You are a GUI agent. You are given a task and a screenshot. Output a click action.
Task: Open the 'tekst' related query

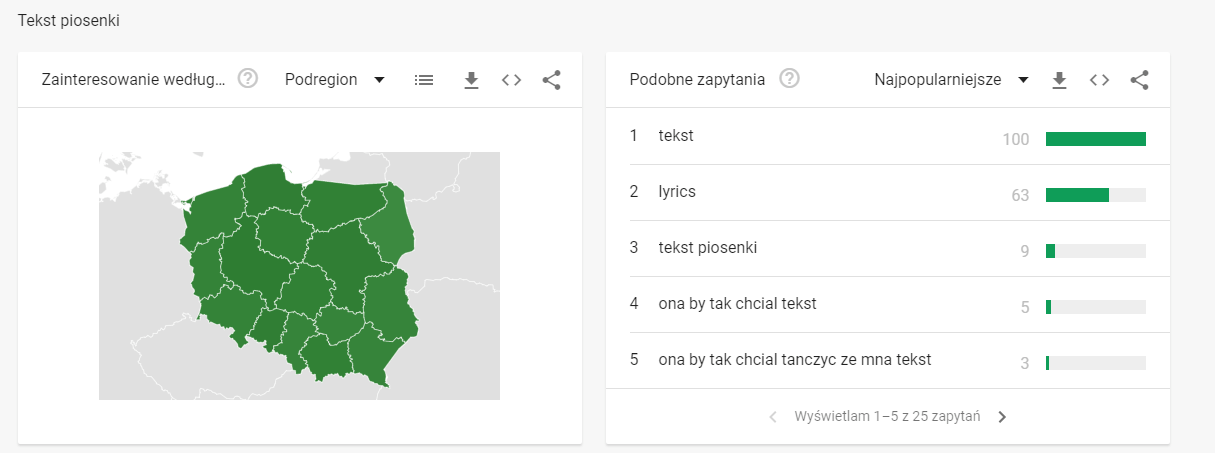click(x=676, y=136)
